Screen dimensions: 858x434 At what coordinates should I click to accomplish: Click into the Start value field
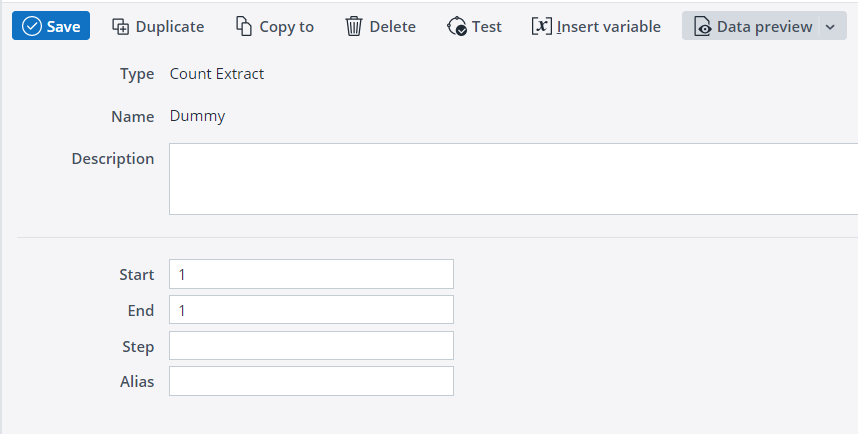click(x=311, y=274)
